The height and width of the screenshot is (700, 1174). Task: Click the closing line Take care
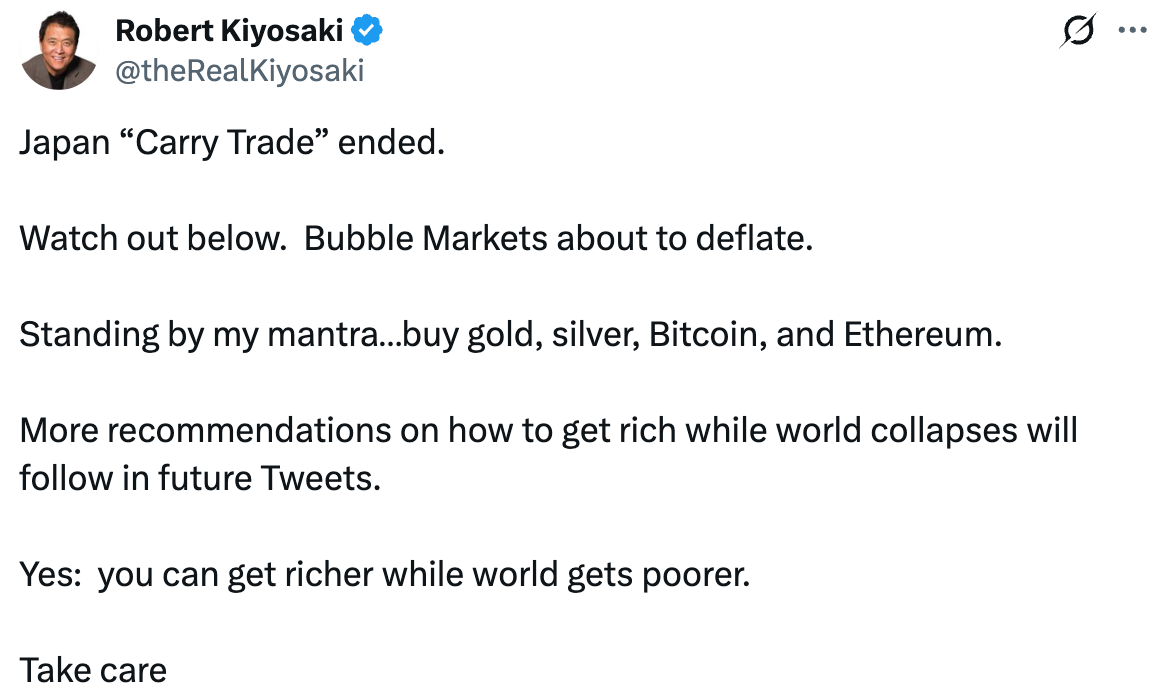(x=93, y=671)
